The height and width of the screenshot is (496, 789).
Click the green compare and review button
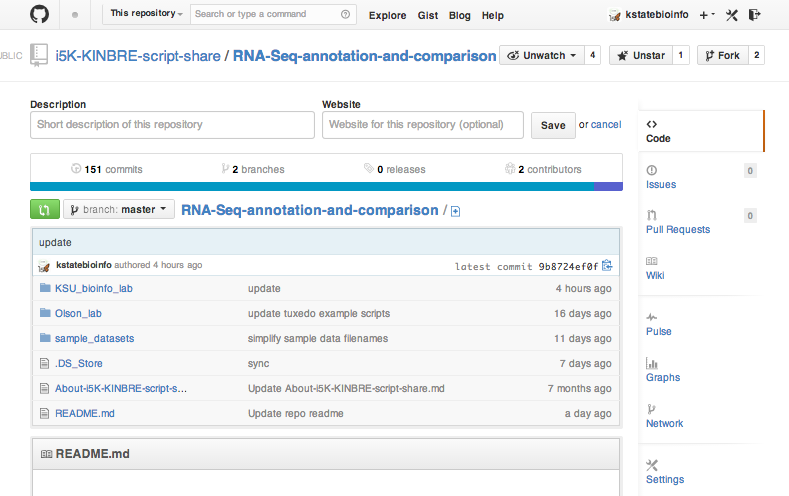point(45,209)
